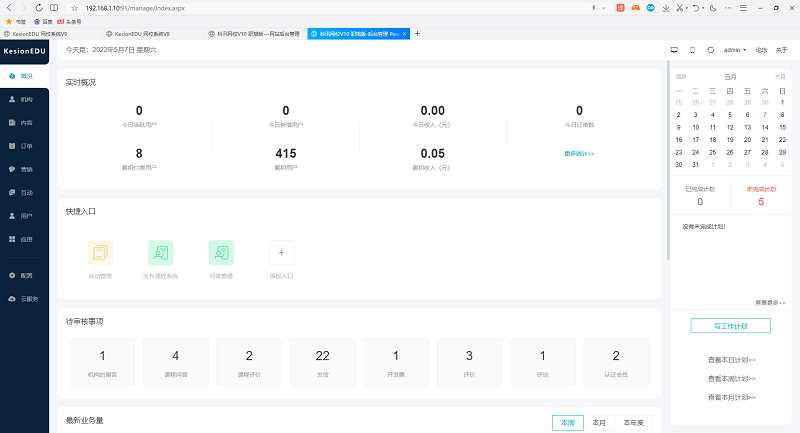
Task: Click the refresh cache icon beside admin
Action: [710, 49]
